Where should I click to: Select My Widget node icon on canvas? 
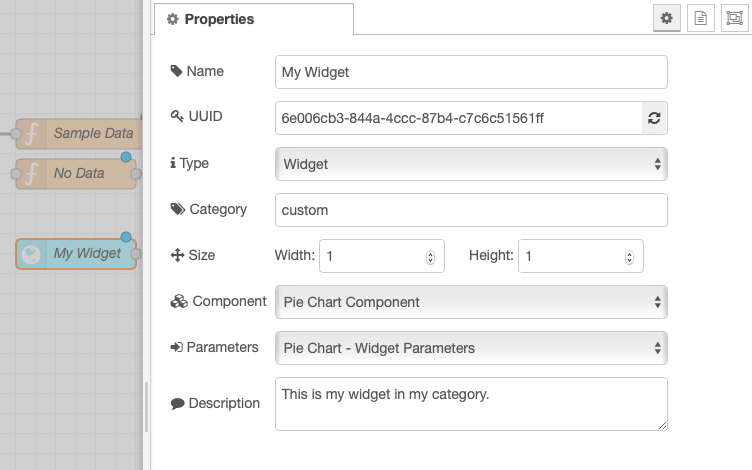point(31,254)
